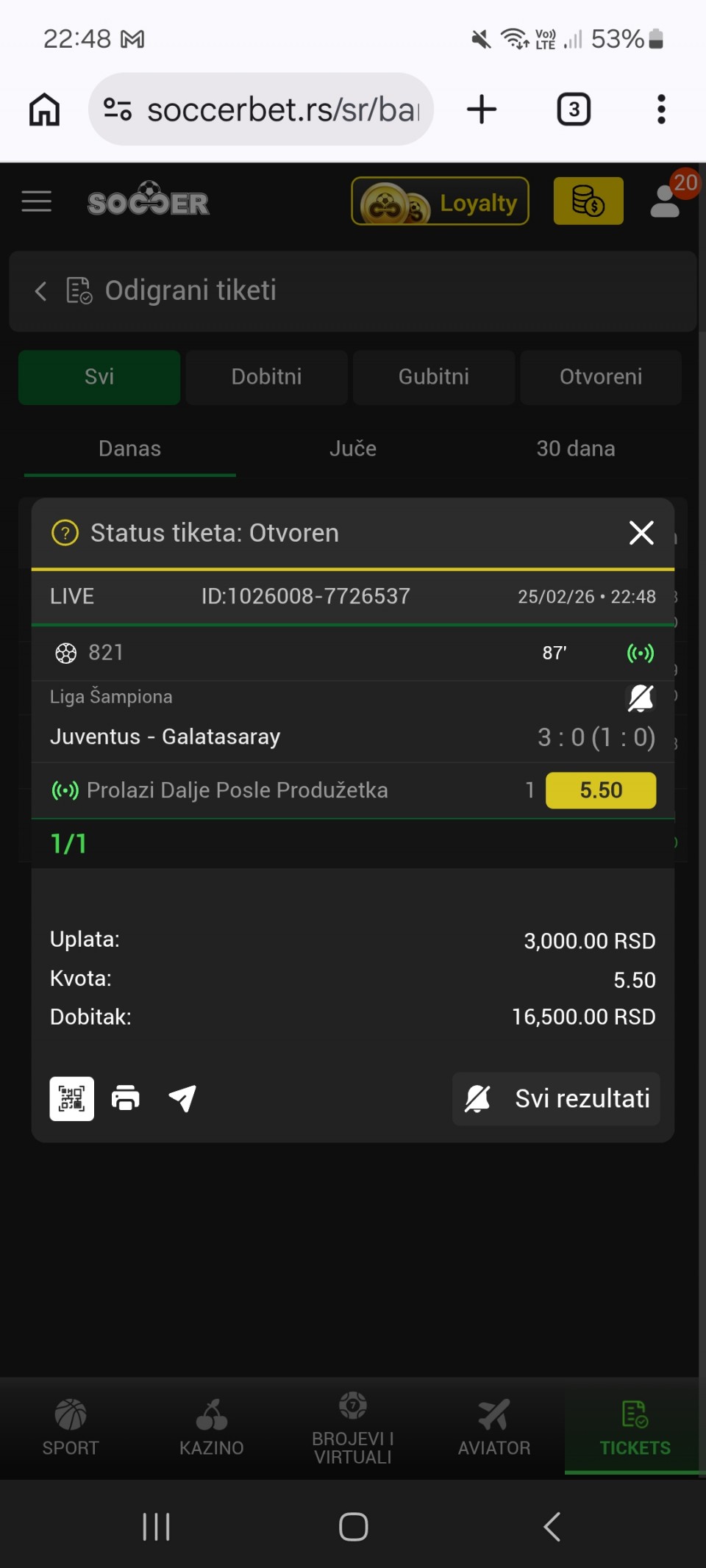Open the KAZINO section
The image size is (706, 1568).
[x=212, y=1428]
